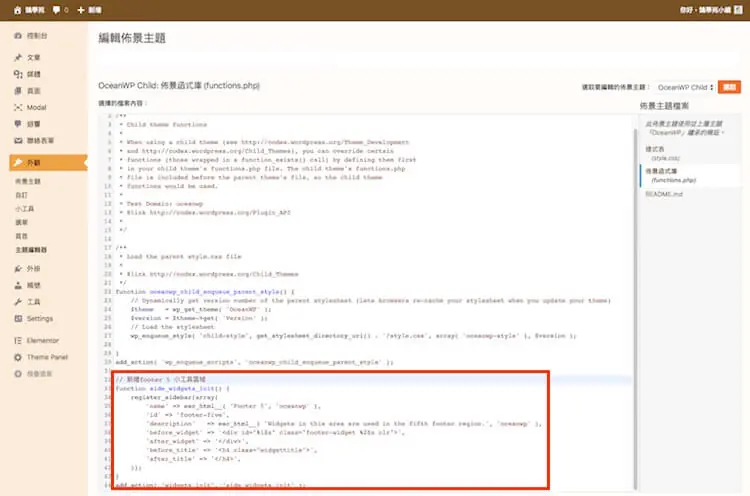750x496 pixels.
Task: Click the "'after_widget' => '</div>'" code line
Action: click(x=196, y=441)
